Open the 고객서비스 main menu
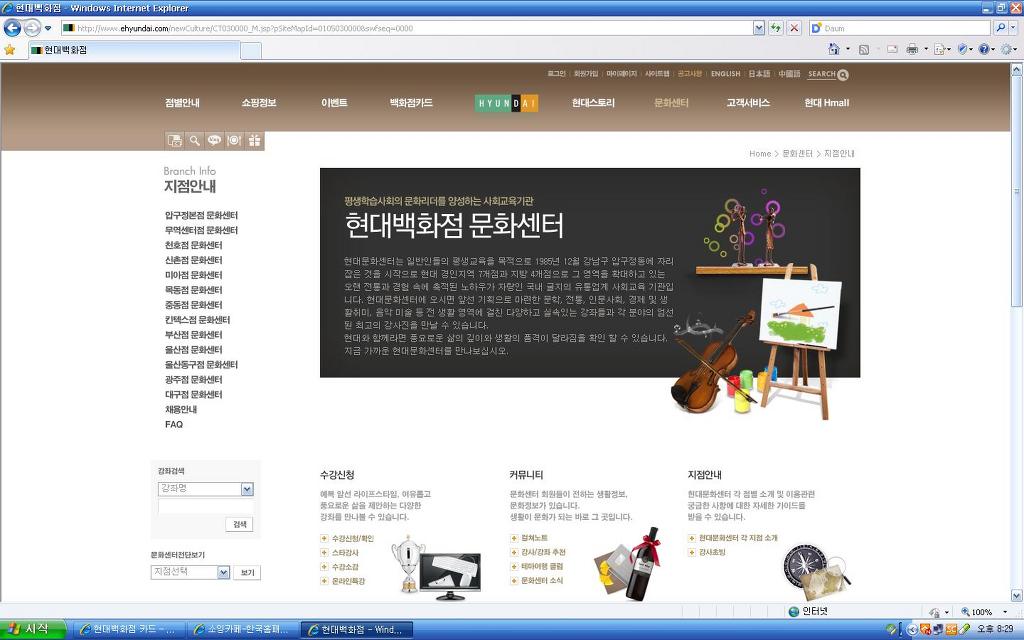The image size is (1024, 640). coord(748,103)
